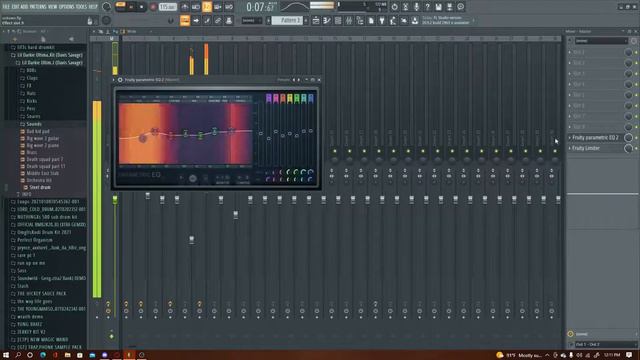This screenshot has height=360, width=640.
Task: Toggle the overdub/blend recording icon
Action: 218,7
